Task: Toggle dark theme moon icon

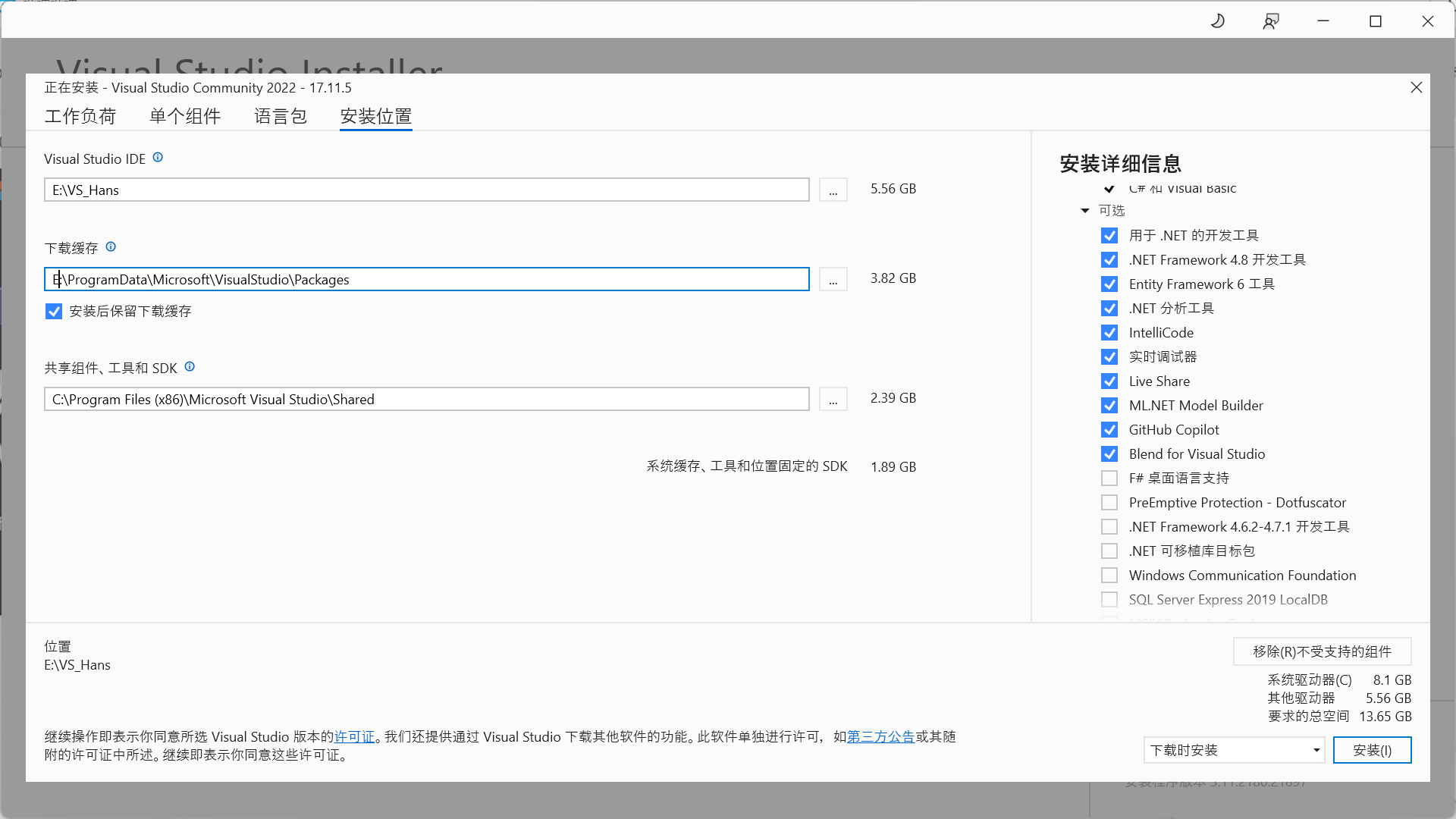Action: click(1218, 21)
